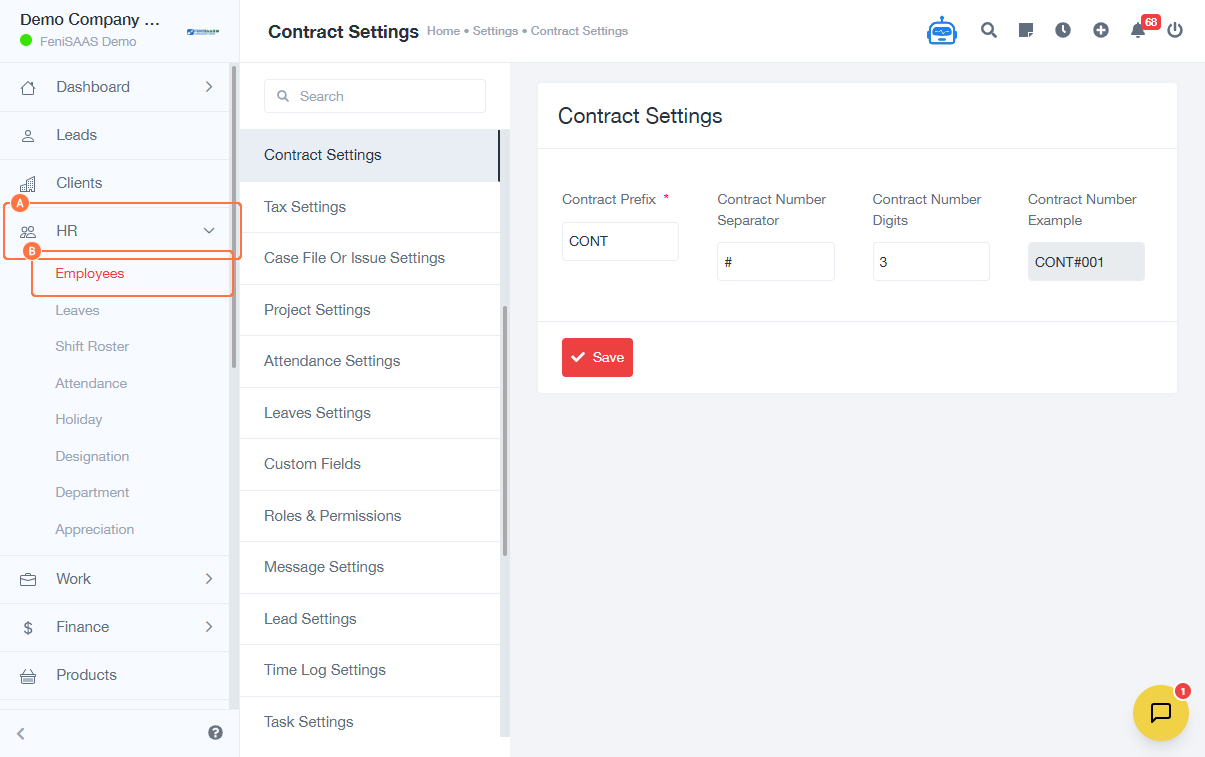Click the settings Search box

click(x=375, y=96)
